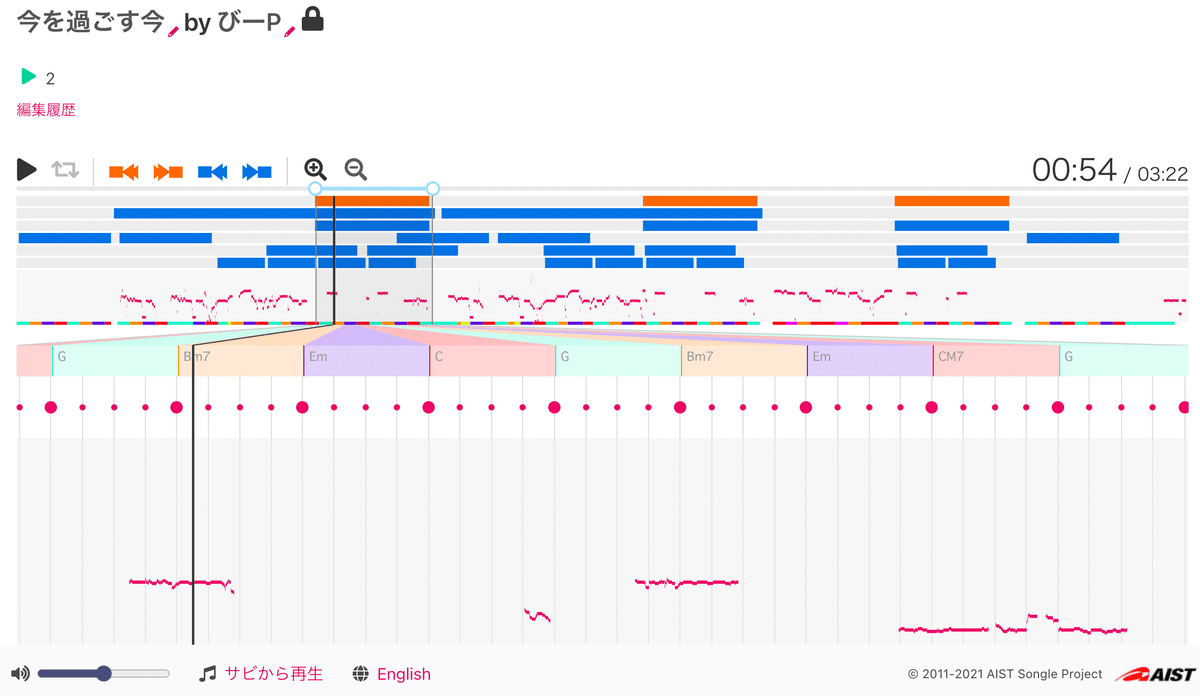The width and height of the screenshot is (1200, 696).
Task: Toggle repeat playback mode
Action: click(x=63, y=170)
